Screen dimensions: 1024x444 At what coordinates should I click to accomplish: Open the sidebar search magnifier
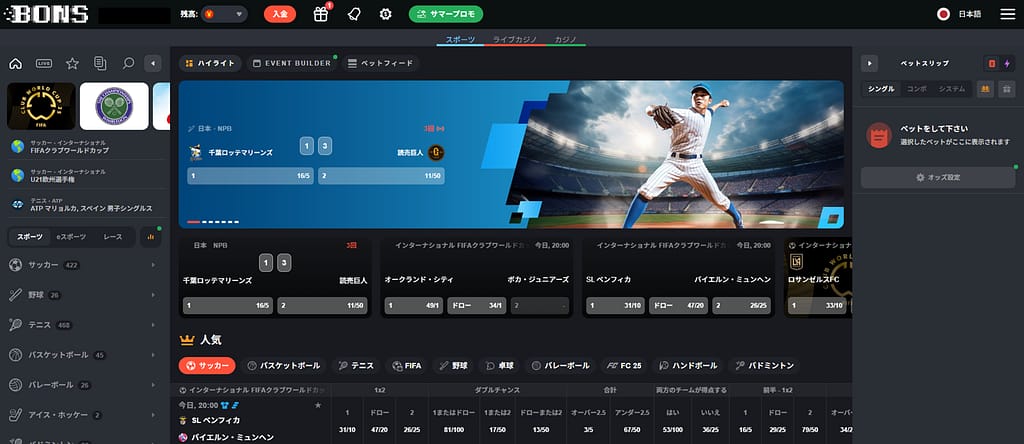(129, 63)
